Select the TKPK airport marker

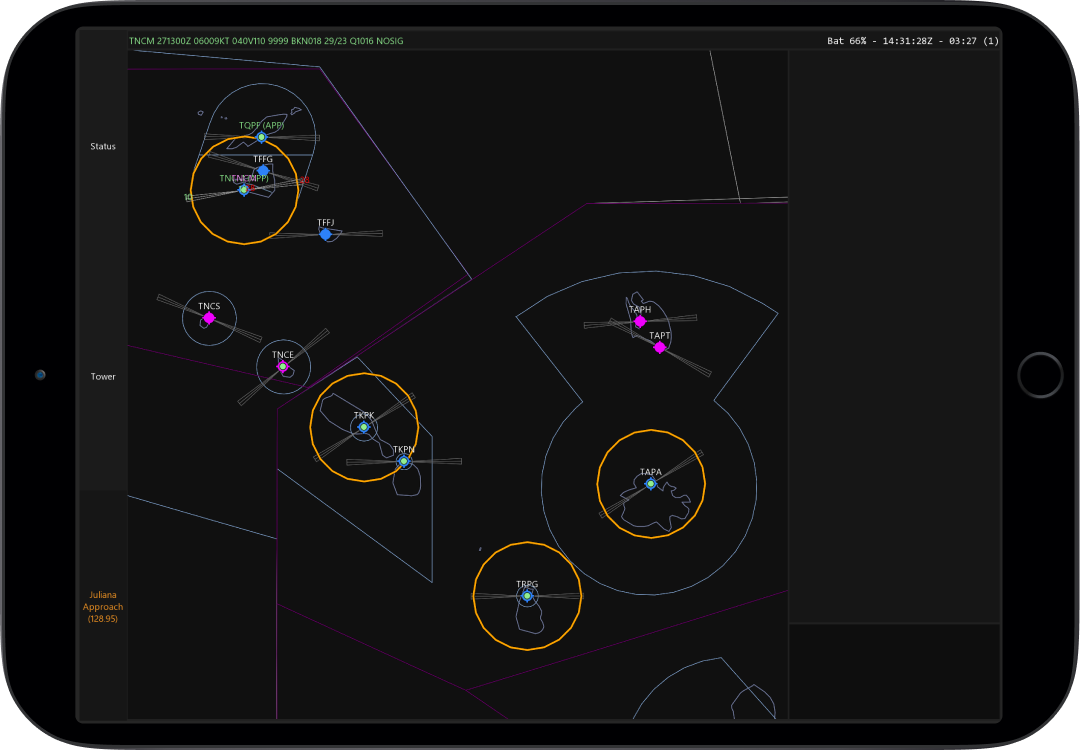[364, 427]
